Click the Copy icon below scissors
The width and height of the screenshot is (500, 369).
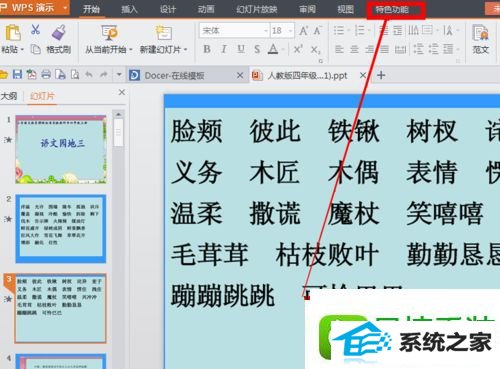(35, 49)
